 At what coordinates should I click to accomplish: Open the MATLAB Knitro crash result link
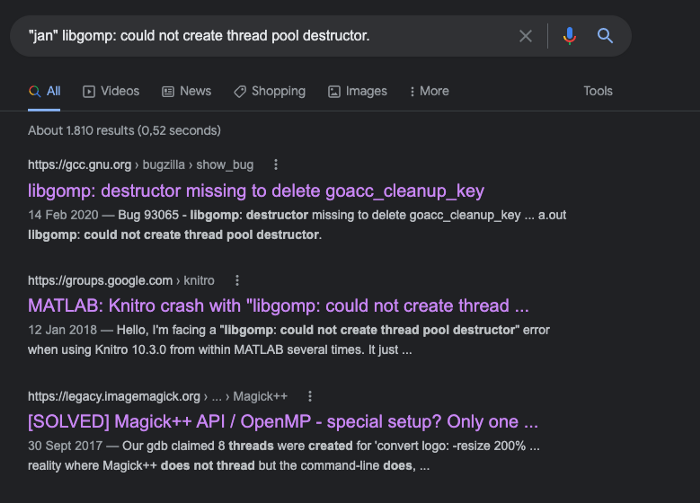pyautogui.click(x=278, y=306)
